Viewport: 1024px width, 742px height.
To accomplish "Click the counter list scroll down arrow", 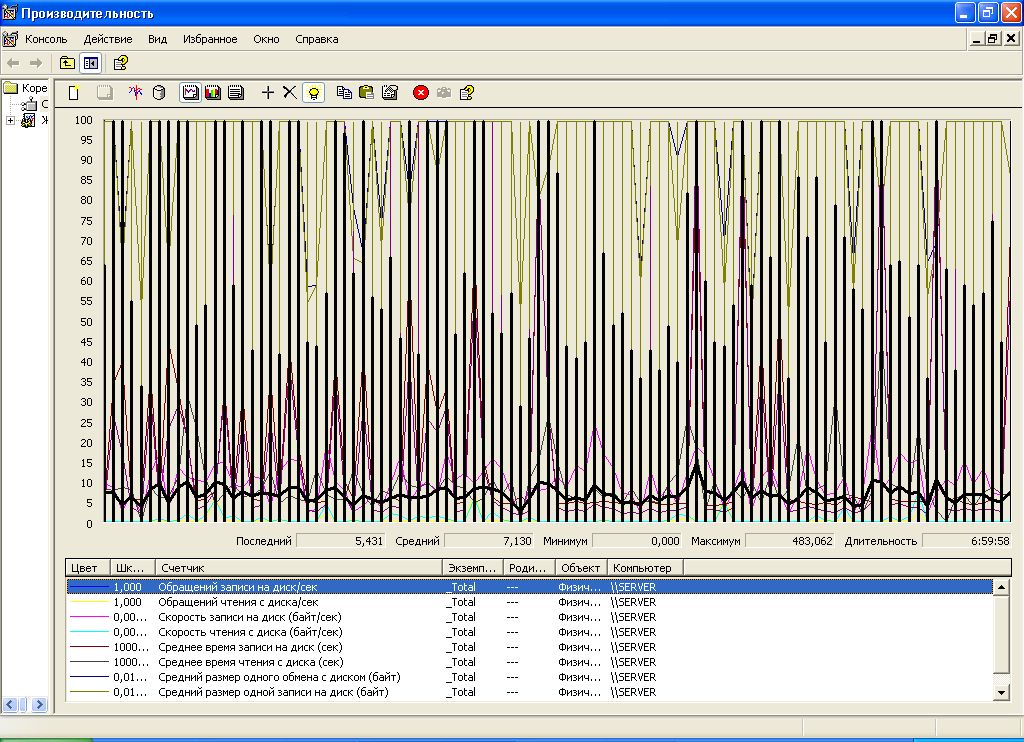I will [x=1003, y=692].
